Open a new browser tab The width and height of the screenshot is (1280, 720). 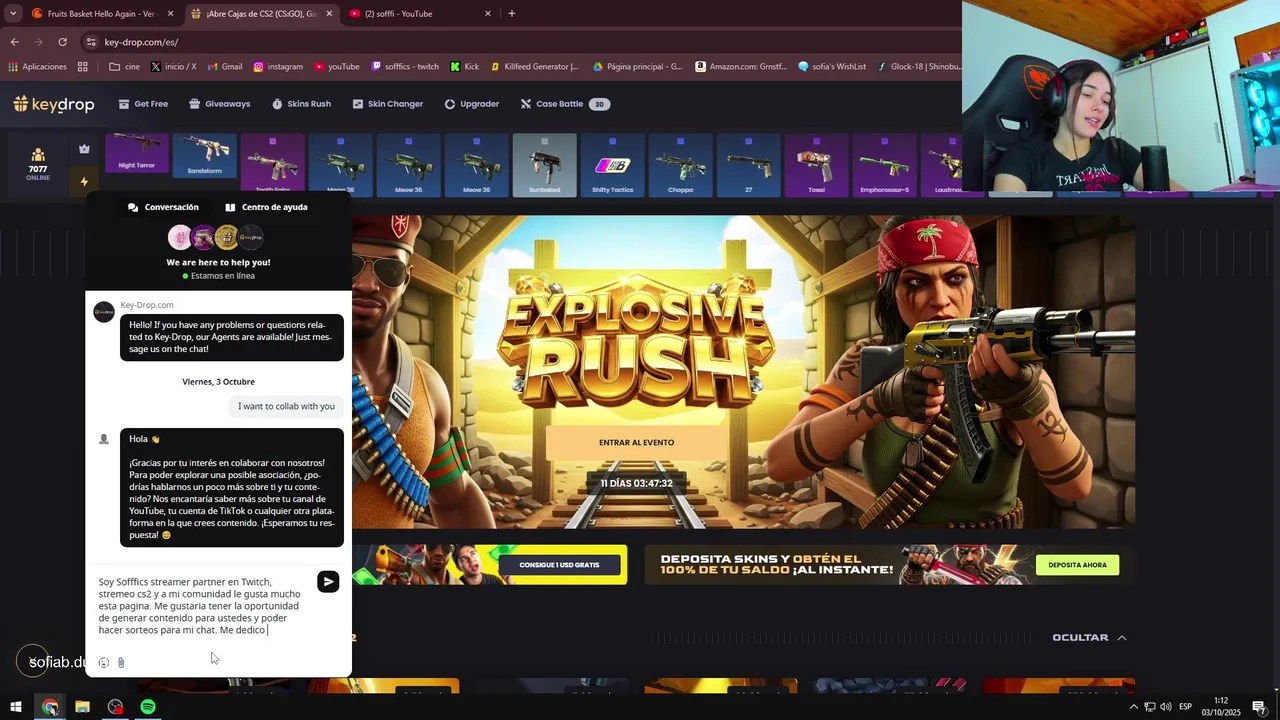(512, 14)
